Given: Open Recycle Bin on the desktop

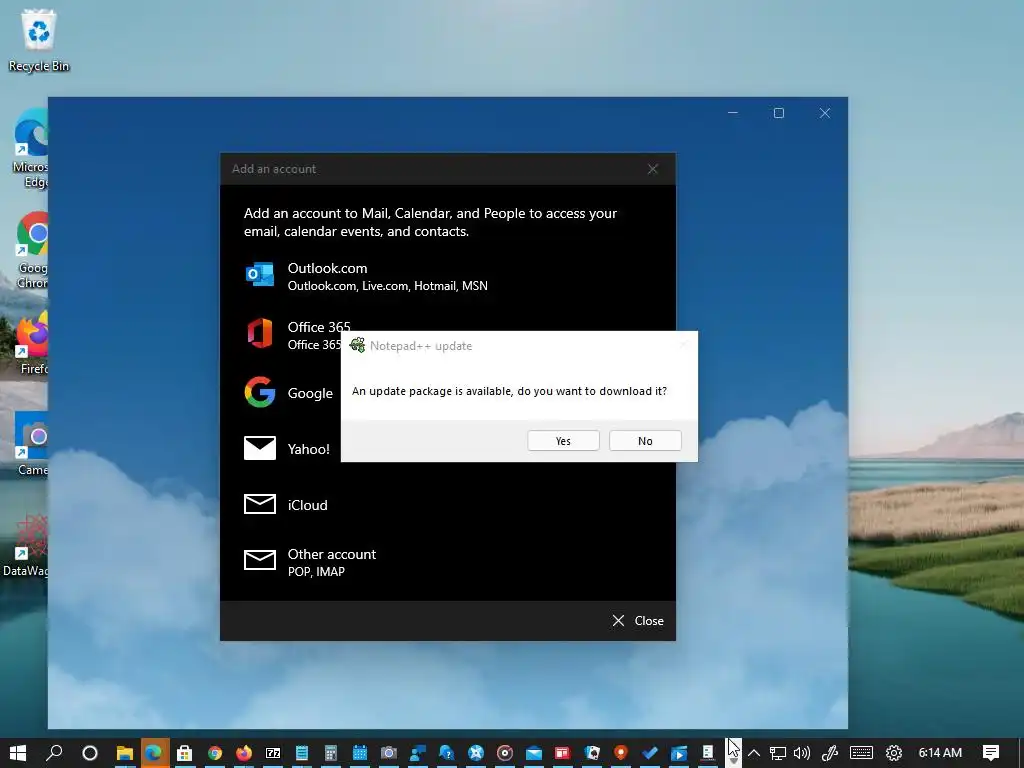Looking at the screenshot, I should click(x=39, y=40).
